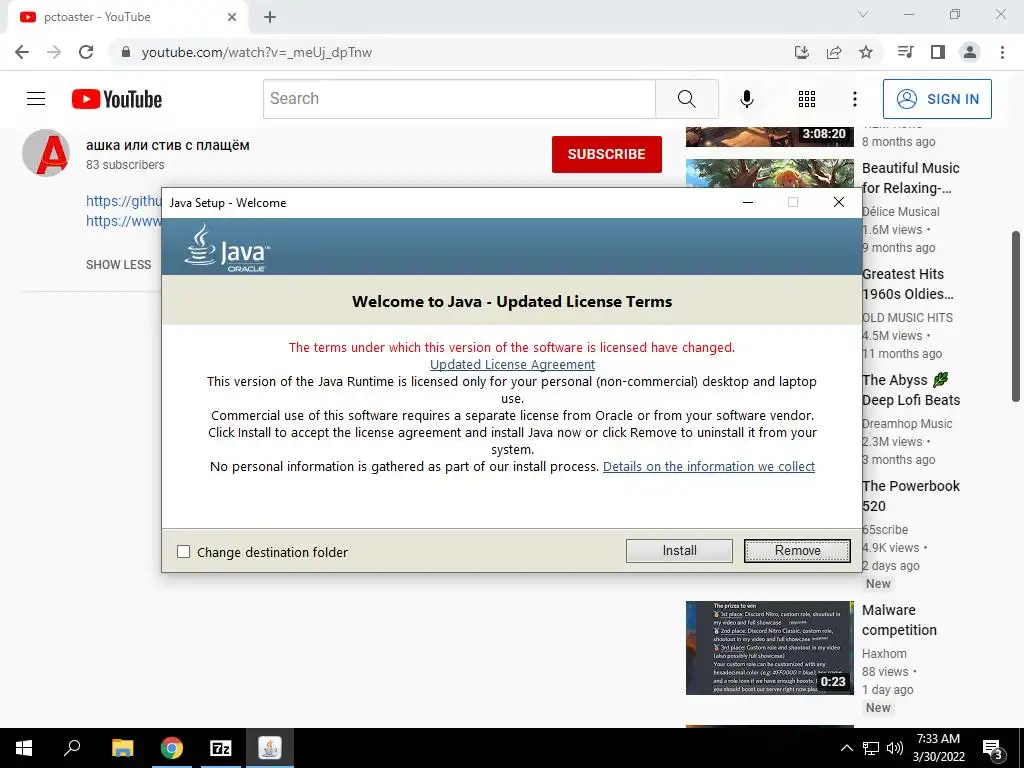Open the media controls icon in Chrome toolbar

[x=905, y=52]
